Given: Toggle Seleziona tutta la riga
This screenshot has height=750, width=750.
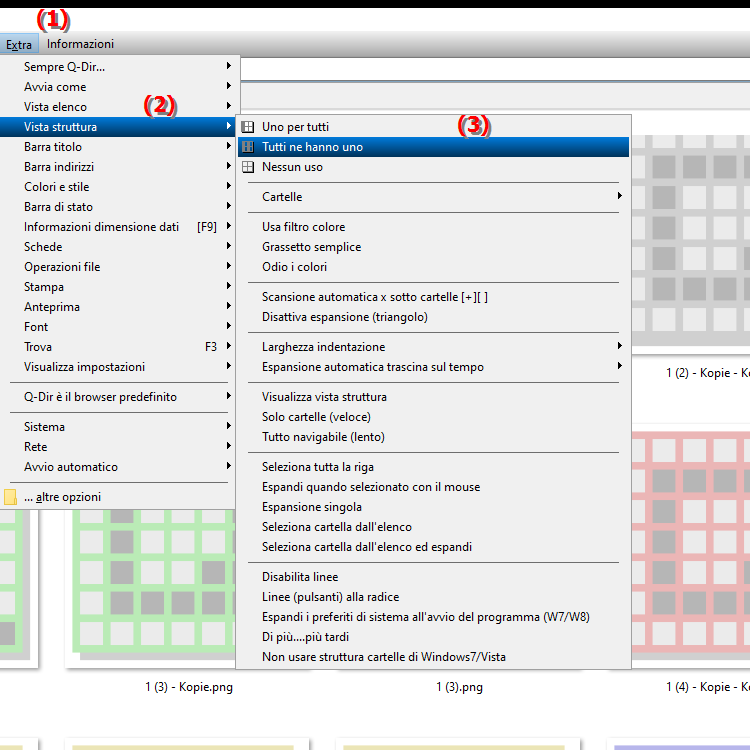Looking at the screenshot, I should [x=433, y=467].
